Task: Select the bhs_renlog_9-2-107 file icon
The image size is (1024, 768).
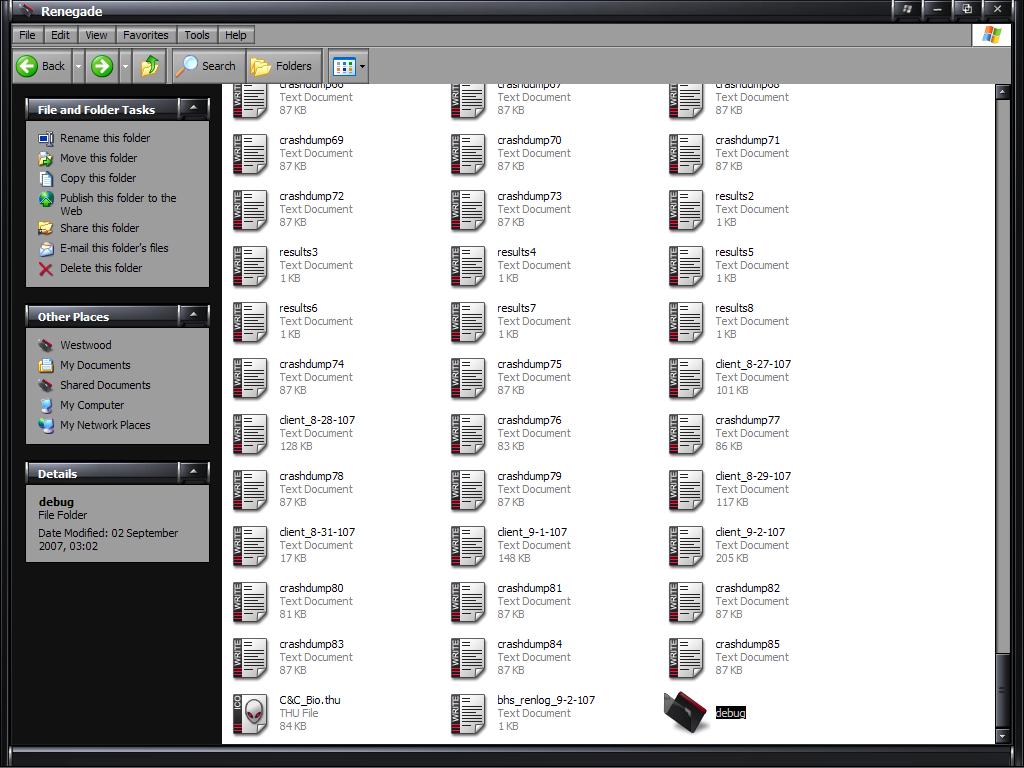Action: (x=468, y=712)
